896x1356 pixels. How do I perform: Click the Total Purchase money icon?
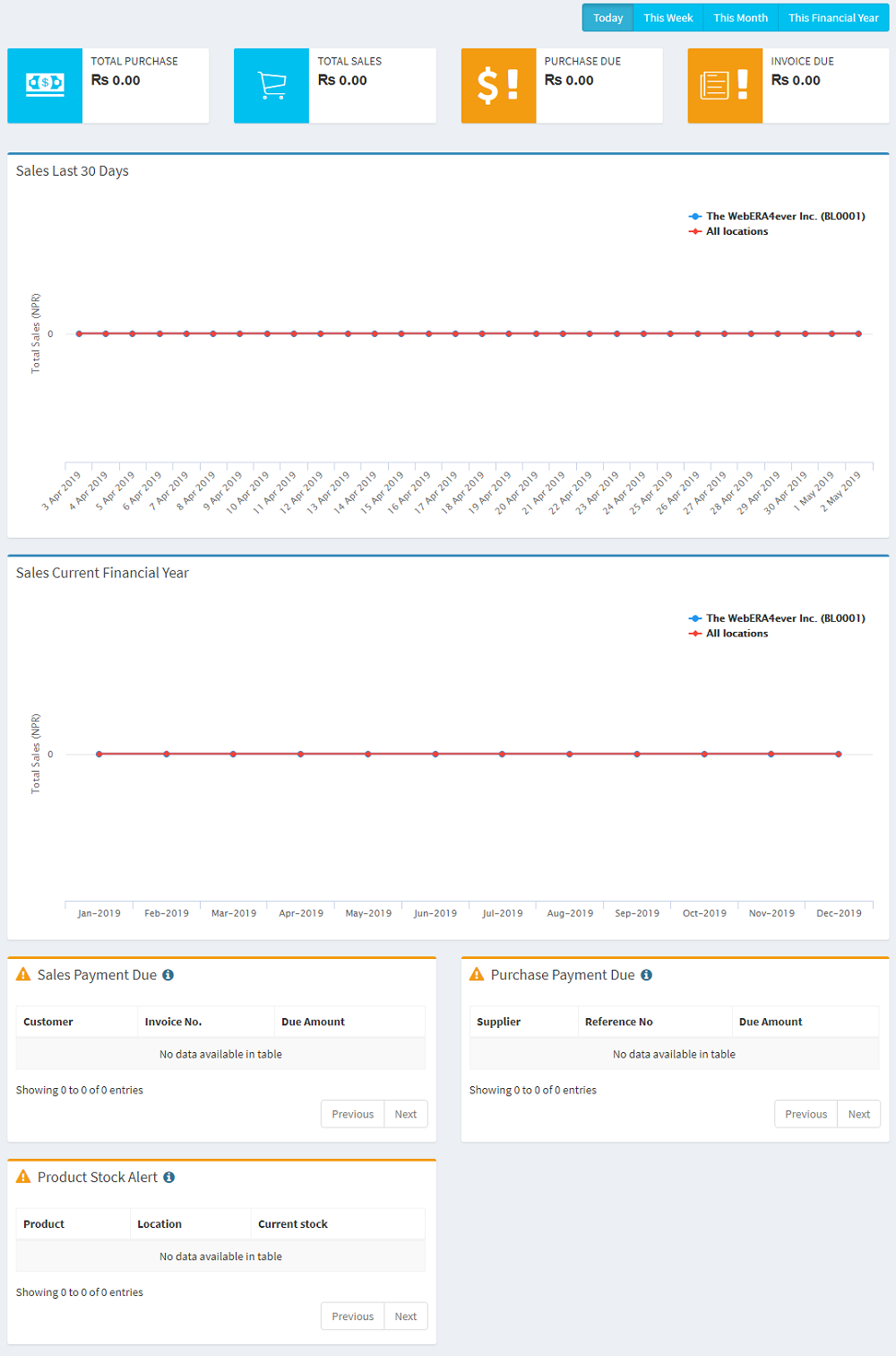pyautogui.click(x=45, y=85)
